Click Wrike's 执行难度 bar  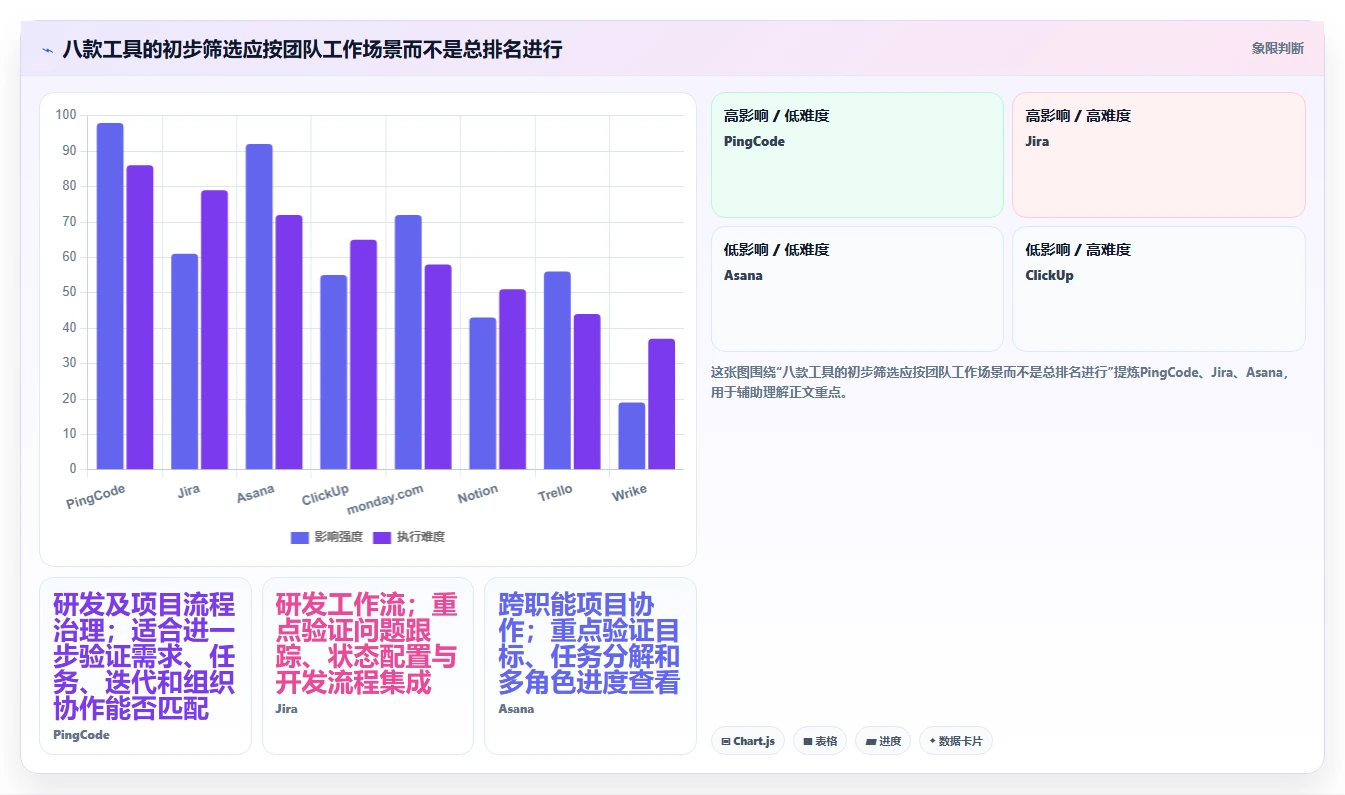tap(661, 404)
